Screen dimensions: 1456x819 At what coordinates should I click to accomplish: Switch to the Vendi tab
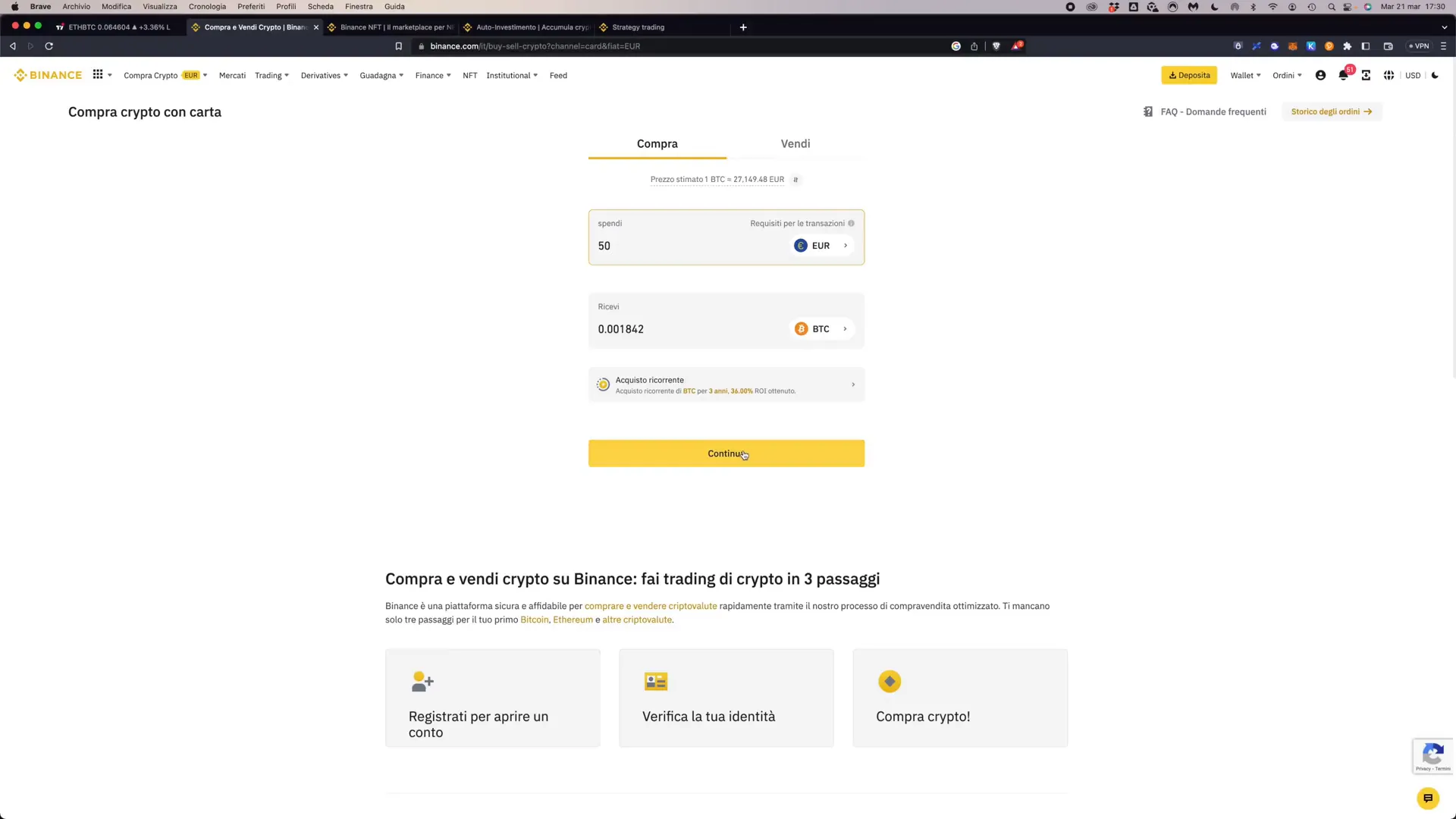pyautogui.click(x=795, y=144)
